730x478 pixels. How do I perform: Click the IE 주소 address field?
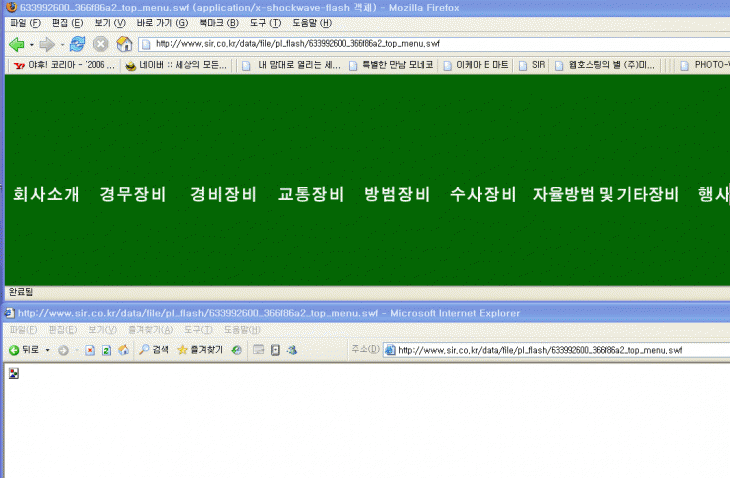tap(556, 350)
